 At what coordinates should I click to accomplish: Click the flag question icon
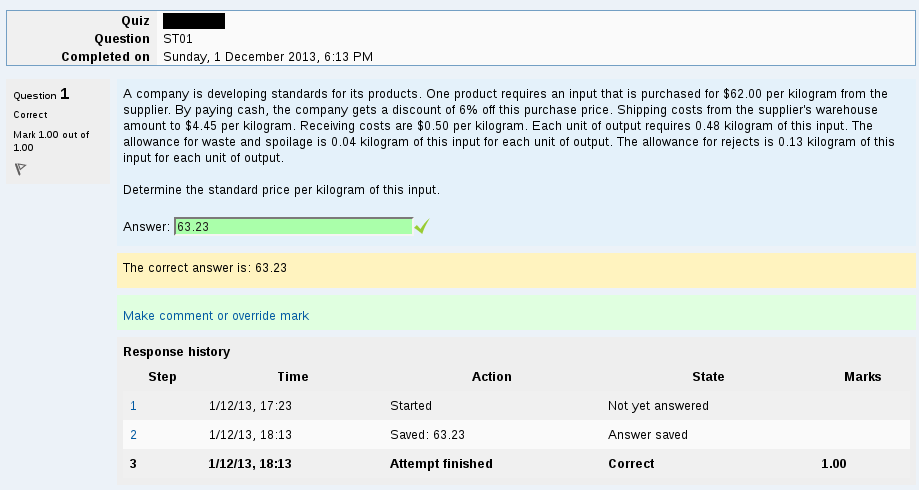pyautogui.click(x=21, y=169)
